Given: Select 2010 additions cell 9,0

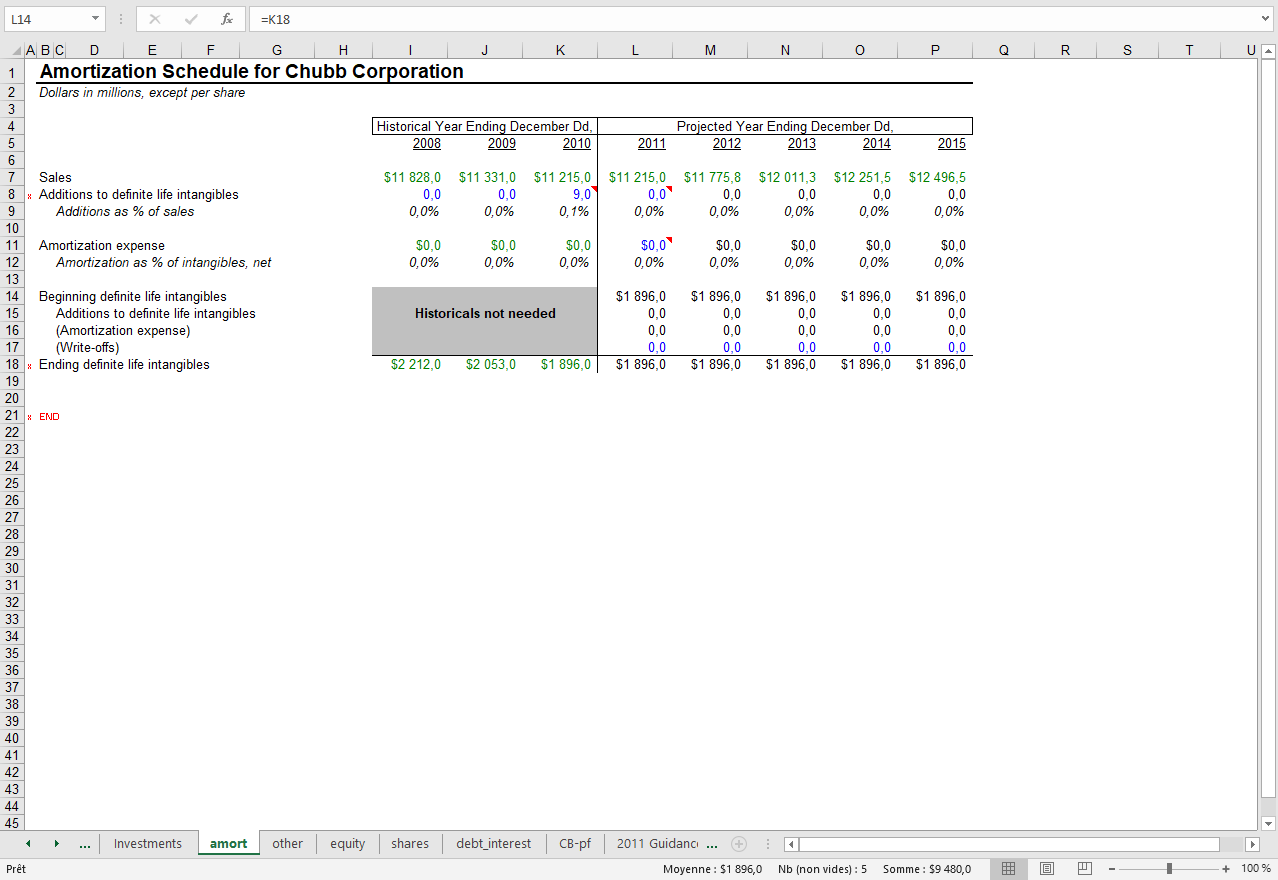Looking at the screenshot, I should coord(560,194).
